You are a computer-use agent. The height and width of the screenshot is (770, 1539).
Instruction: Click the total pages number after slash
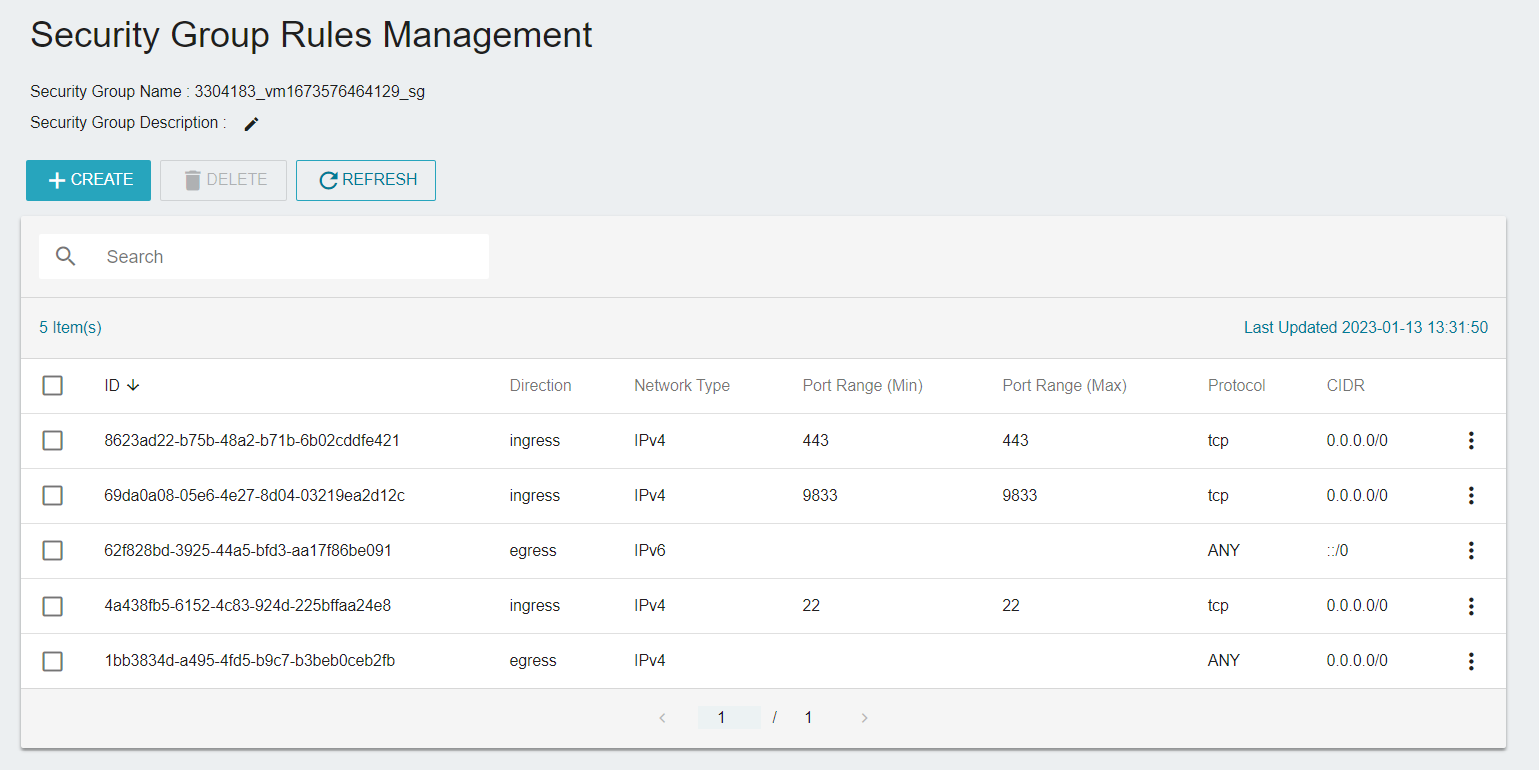click(808, 718)
